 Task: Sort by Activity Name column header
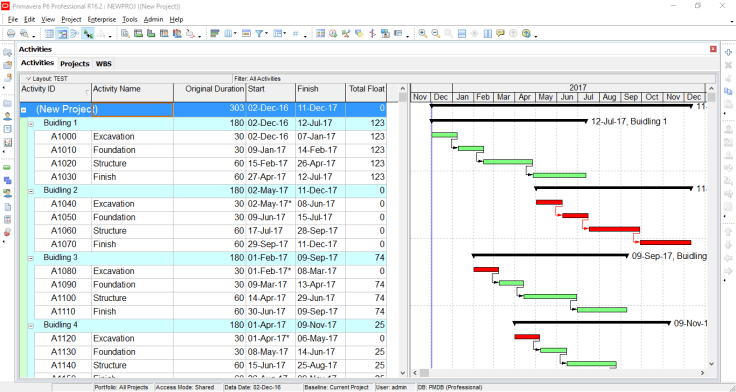coord(132,92)
